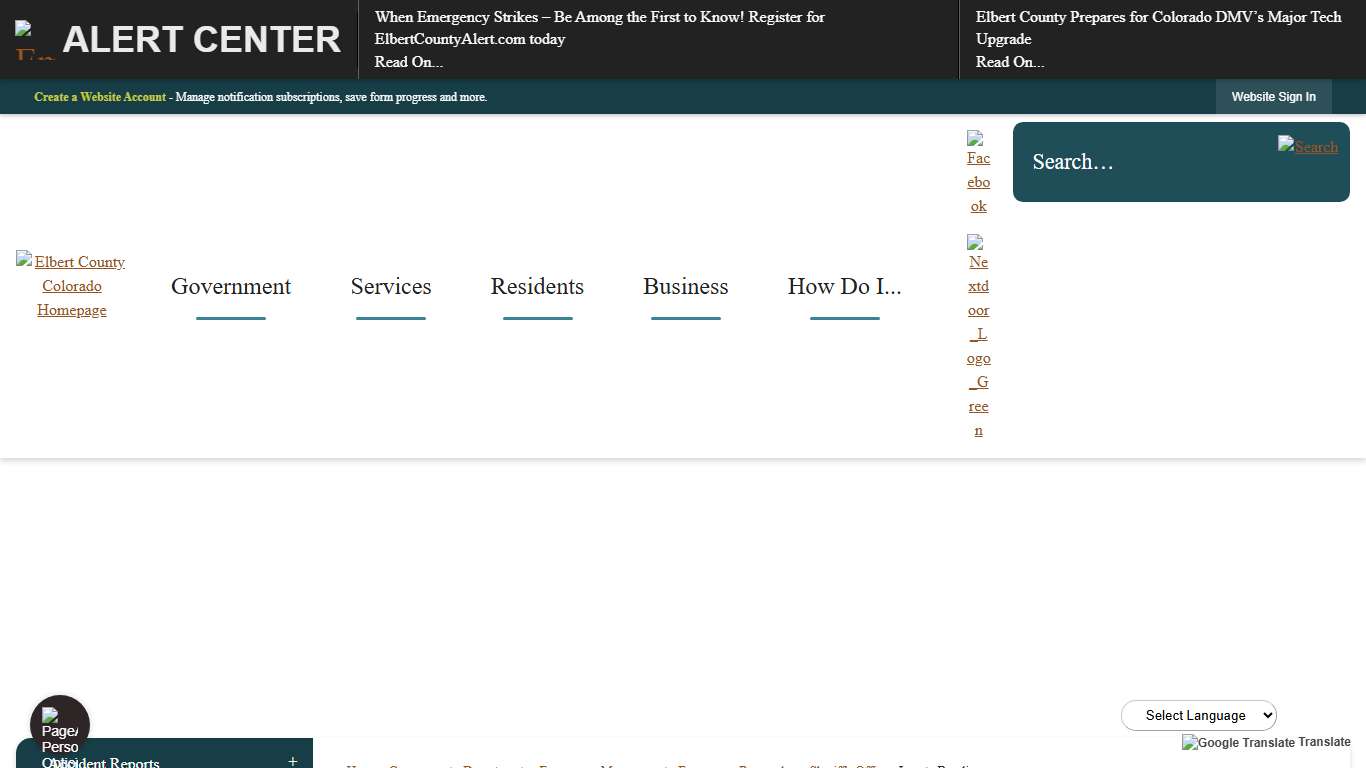1366x768 pixels.
Task: Select the Business menu item
Action: coord(685,286)
